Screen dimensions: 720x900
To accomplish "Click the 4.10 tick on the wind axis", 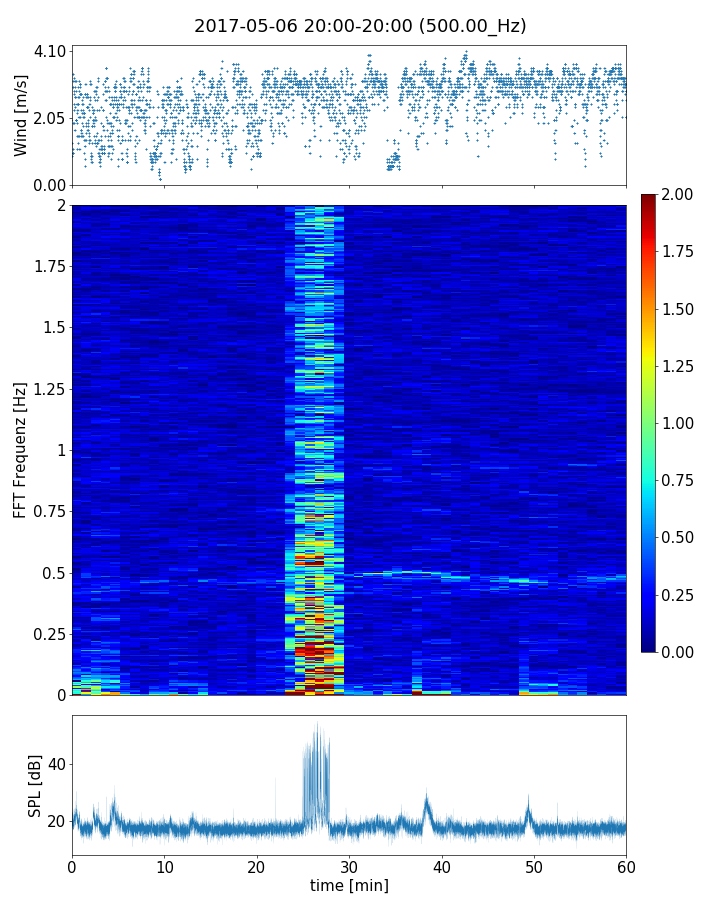I will (x=49, y=51).
